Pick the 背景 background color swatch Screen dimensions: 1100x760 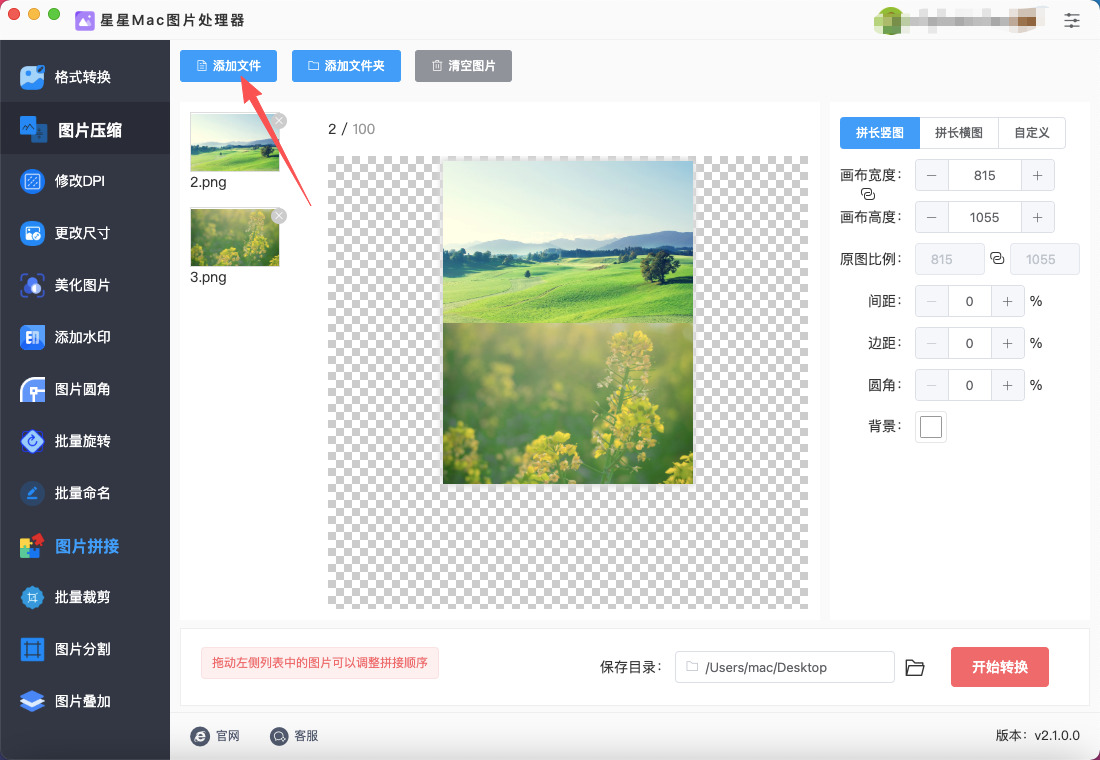pyautogui.click(x=931, y=427)
